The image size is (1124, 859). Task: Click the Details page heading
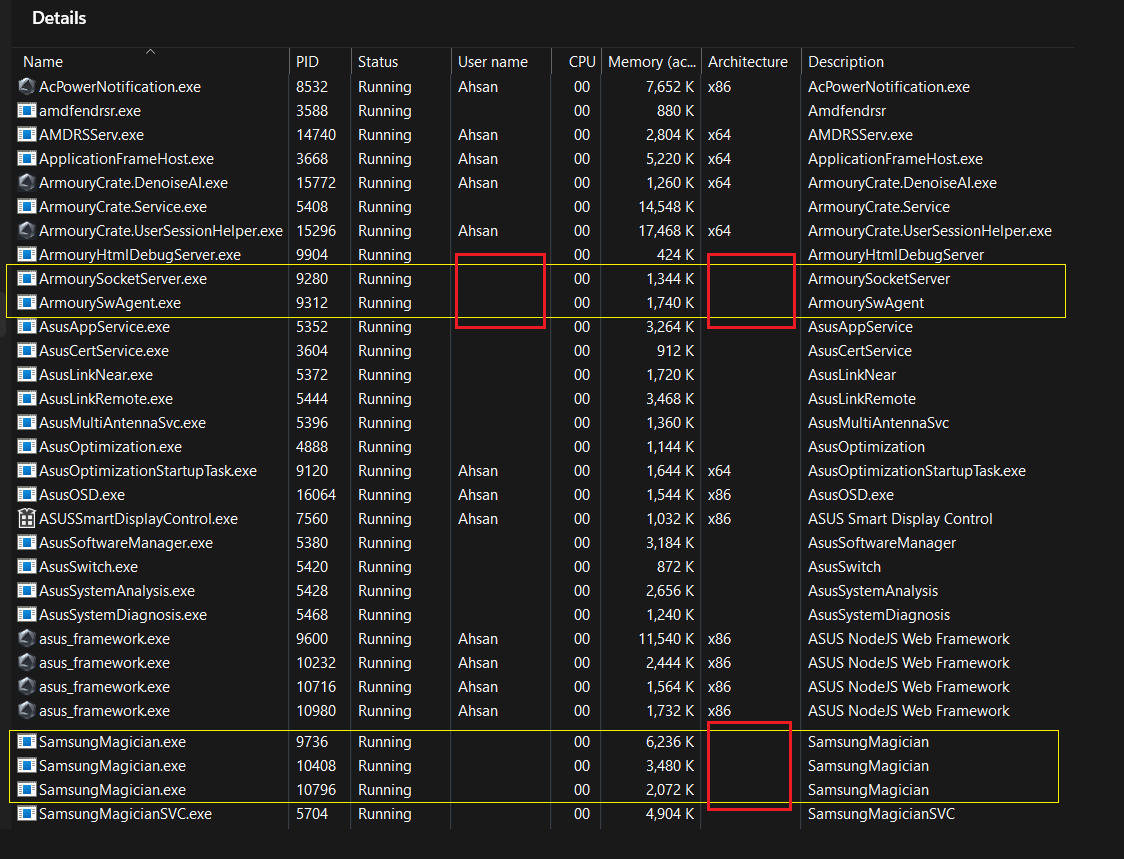pos(59,18)
